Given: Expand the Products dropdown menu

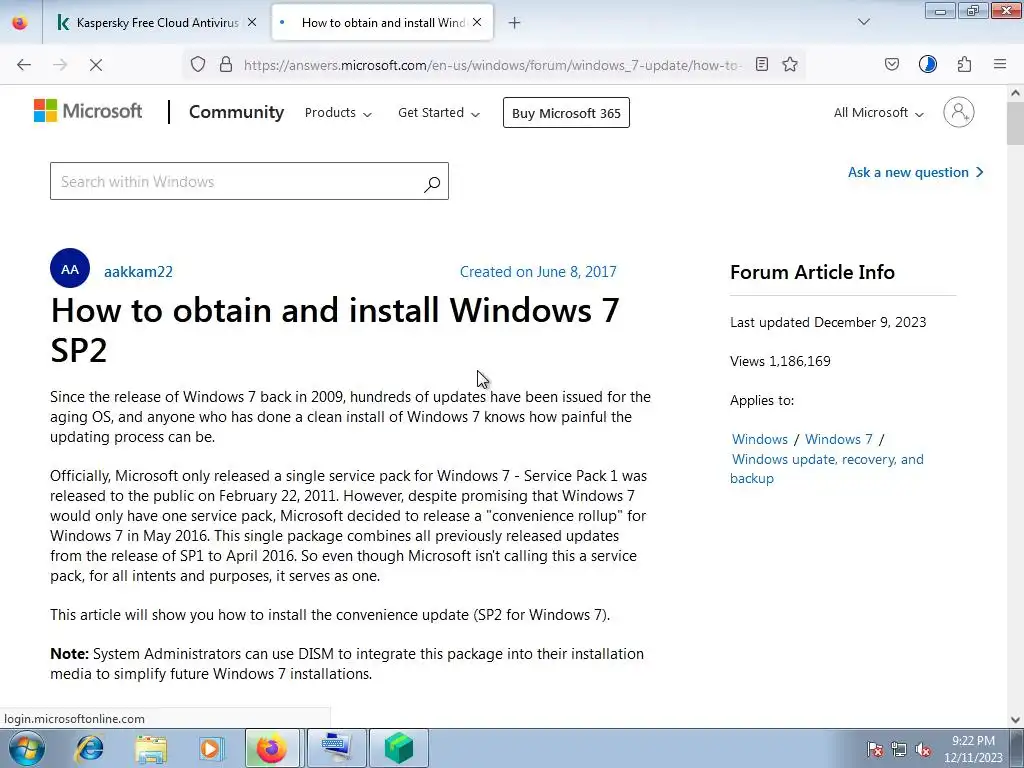Looking at the screenshot, I should point(338,113).
